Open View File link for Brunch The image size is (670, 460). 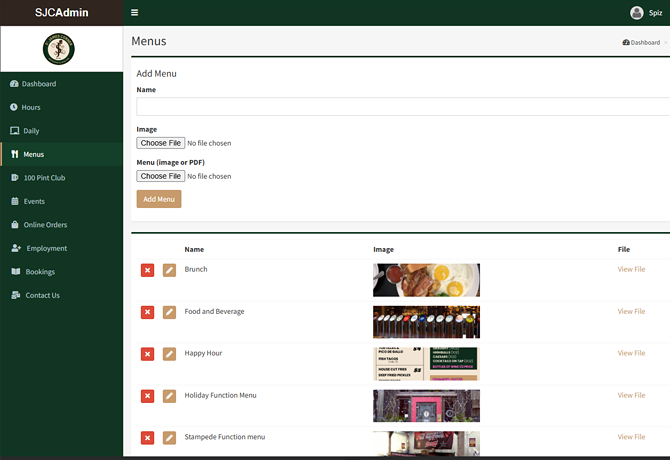click(631, 269)
